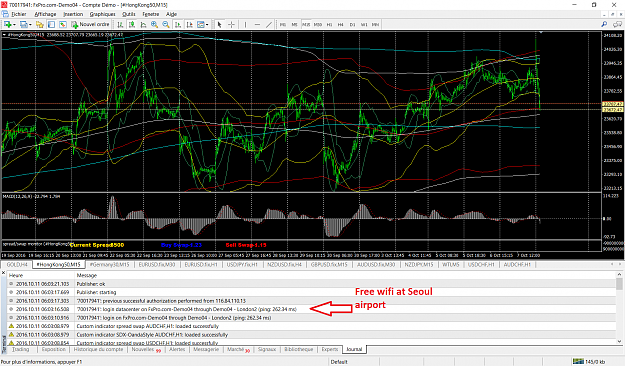Switch chart to line chart type

click(143, 25)
